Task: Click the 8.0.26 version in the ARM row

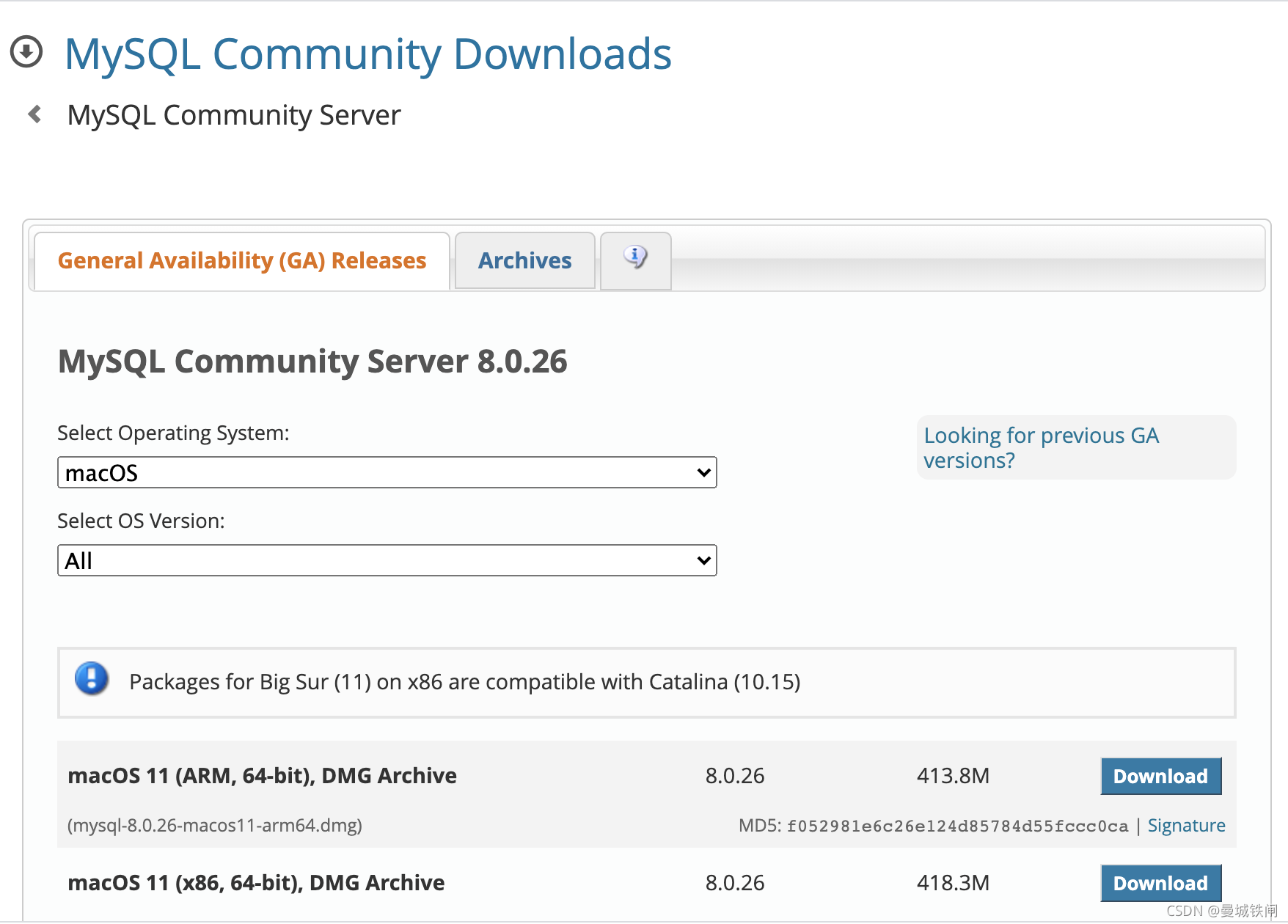Action: pos(735,776)
